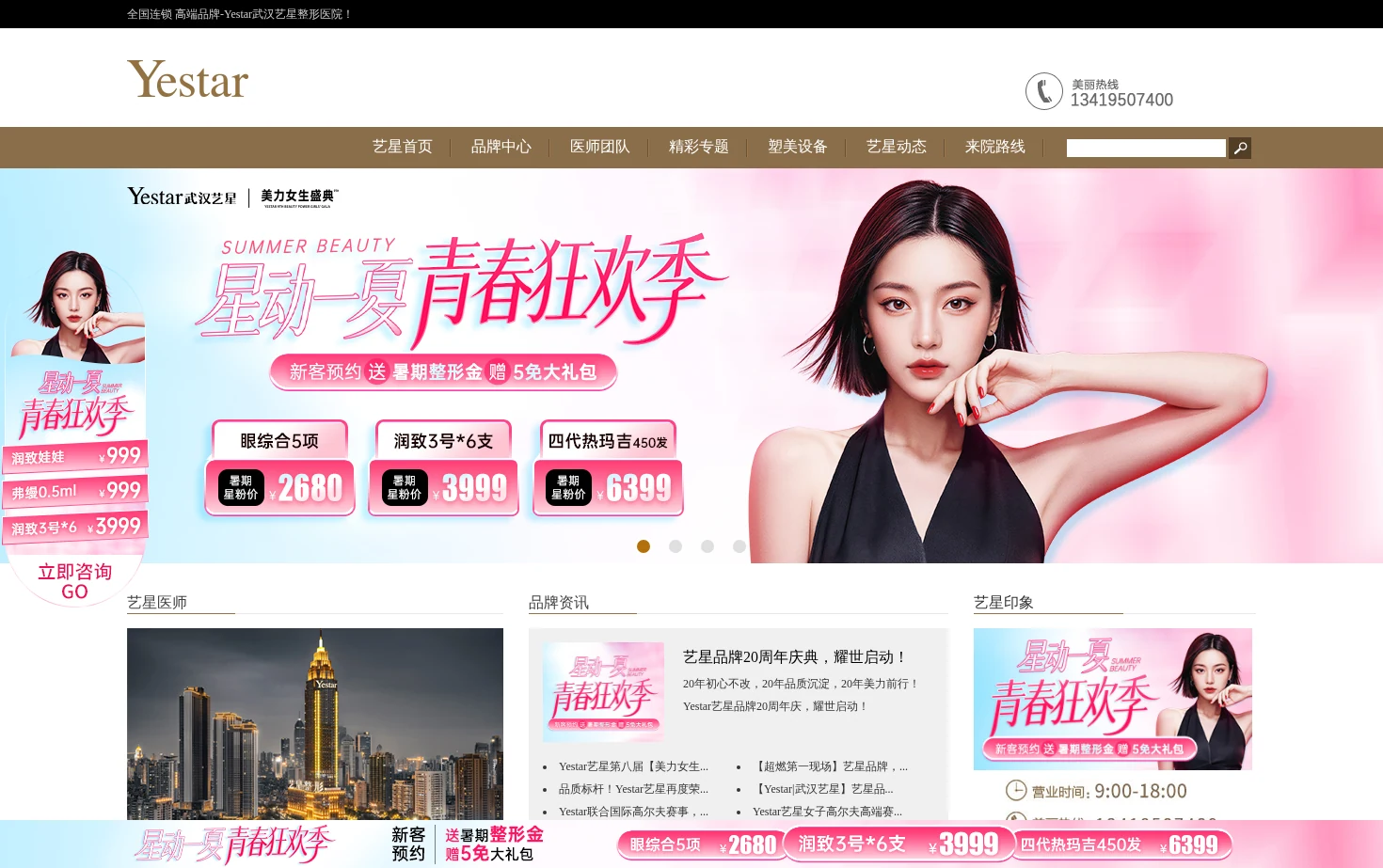Open the 精彩专题 menu item

coord(699,147)
